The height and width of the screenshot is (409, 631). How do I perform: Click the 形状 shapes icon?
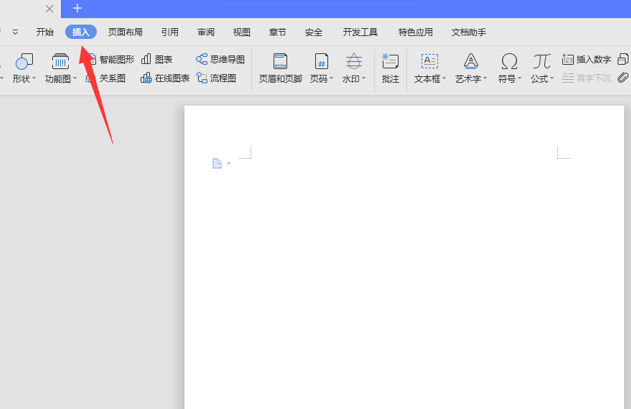pyautogui.click(x=24, y=62)
